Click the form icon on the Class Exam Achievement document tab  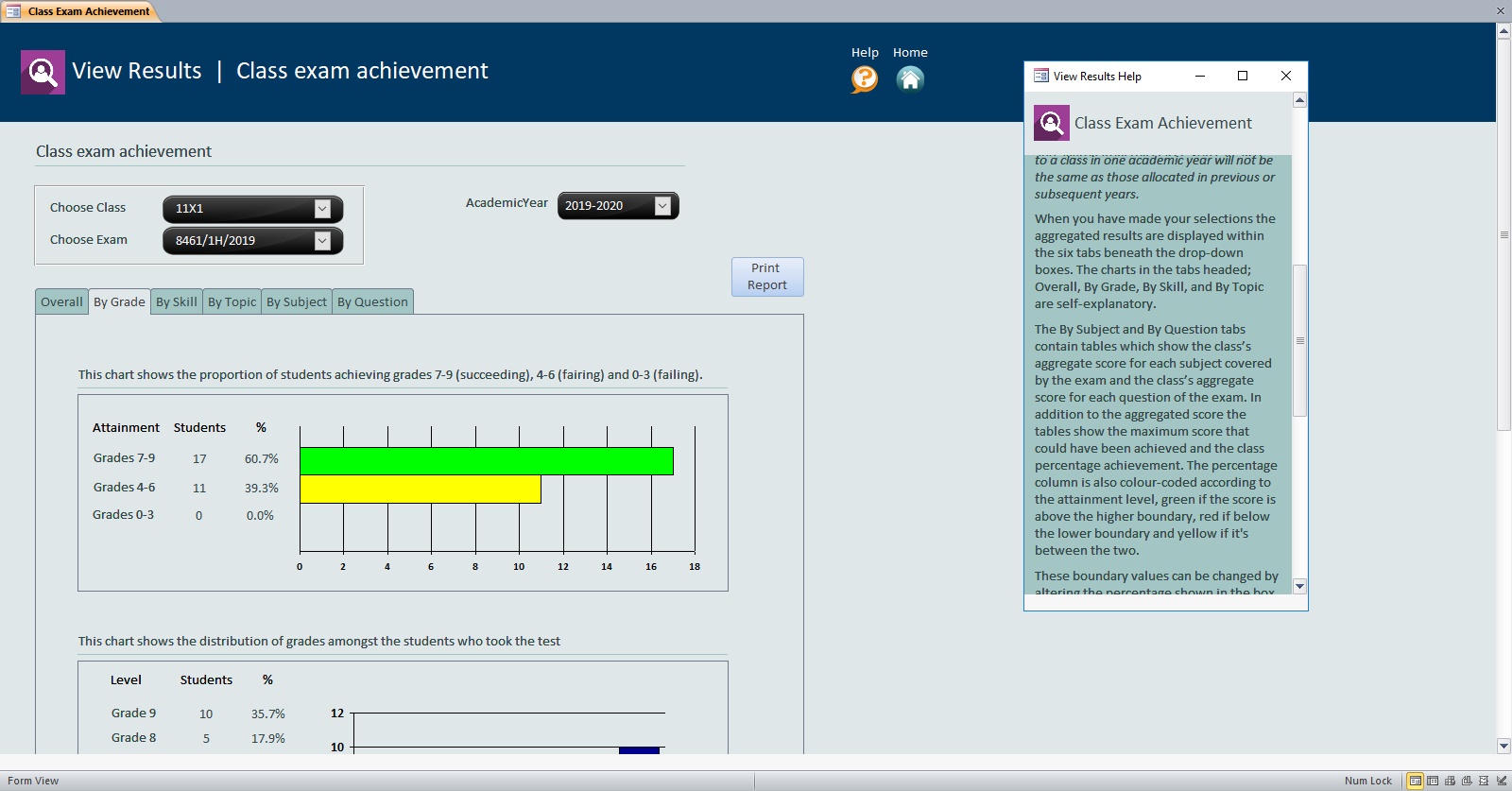14,11
